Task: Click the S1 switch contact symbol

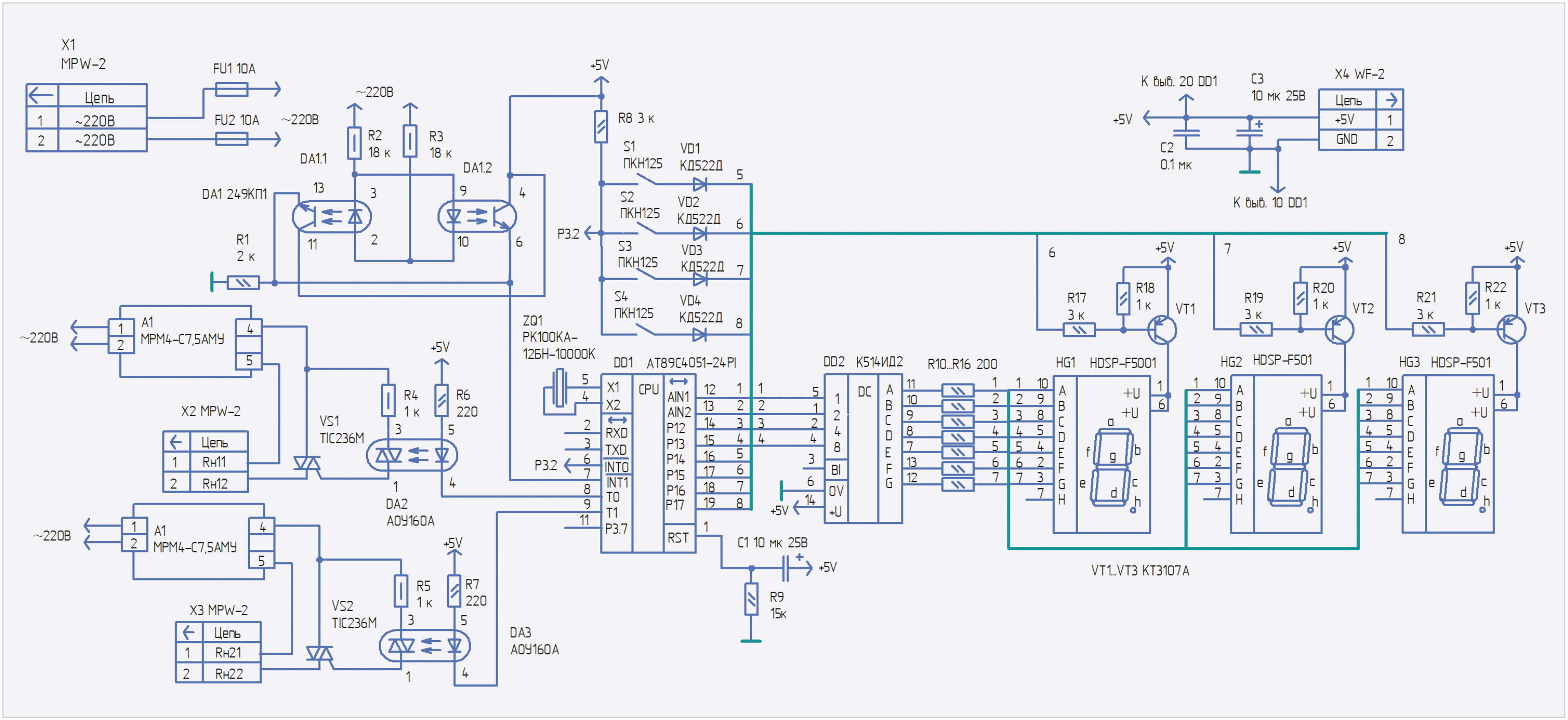Action: pos(645,180)
